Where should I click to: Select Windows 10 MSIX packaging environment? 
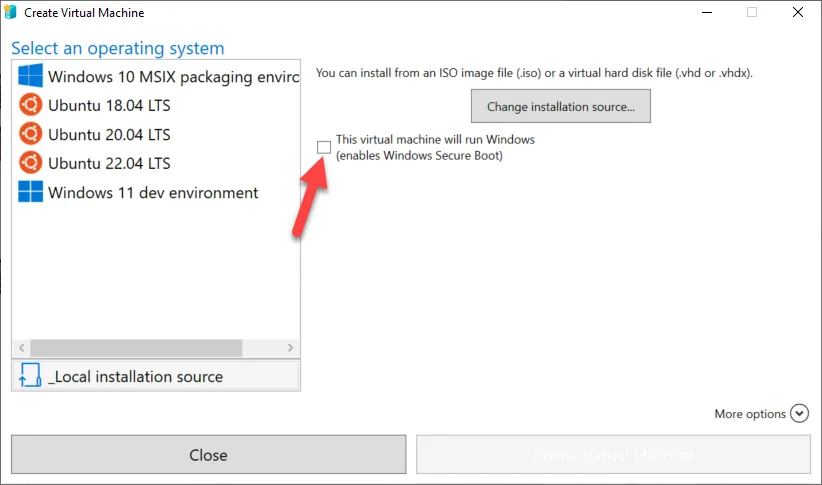pos(156,77)
